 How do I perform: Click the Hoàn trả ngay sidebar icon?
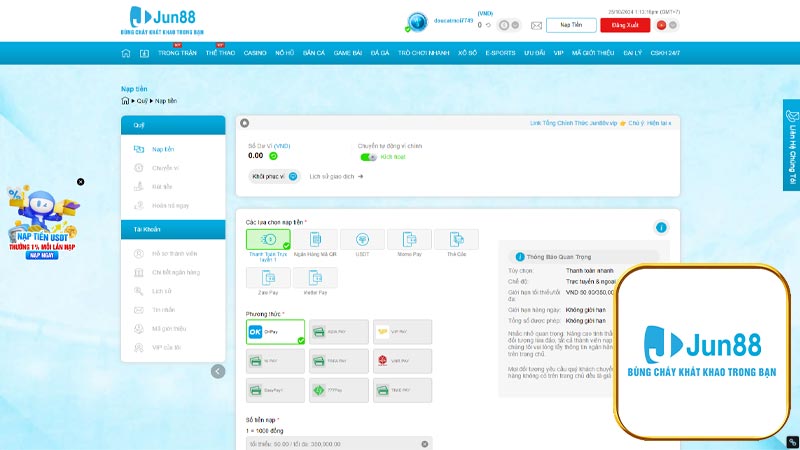[139, 206]
